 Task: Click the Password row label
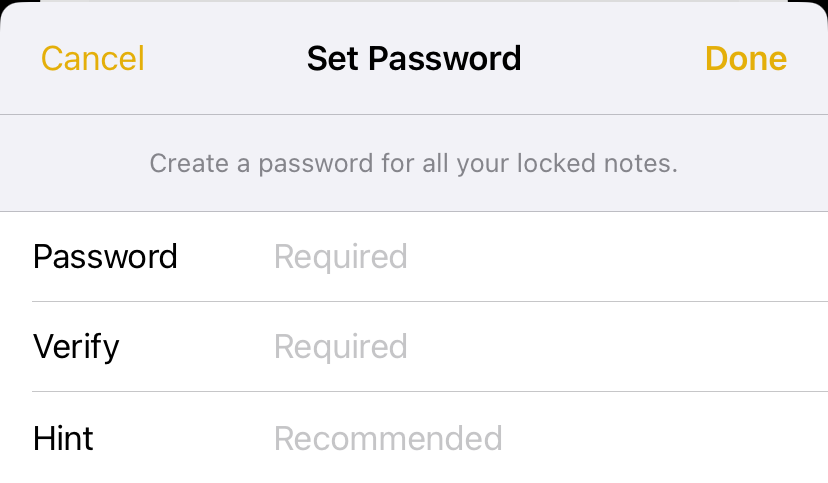point(105,257)
